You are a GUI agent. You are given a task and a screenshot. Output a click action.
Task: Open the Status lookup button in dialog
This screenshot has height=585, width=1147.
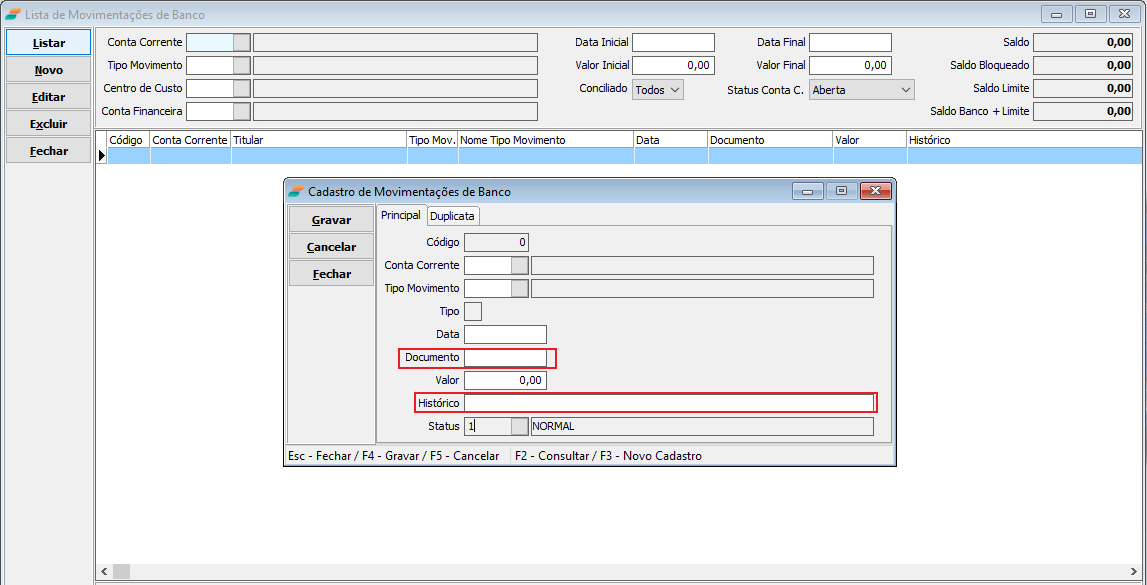coord(519,426)
